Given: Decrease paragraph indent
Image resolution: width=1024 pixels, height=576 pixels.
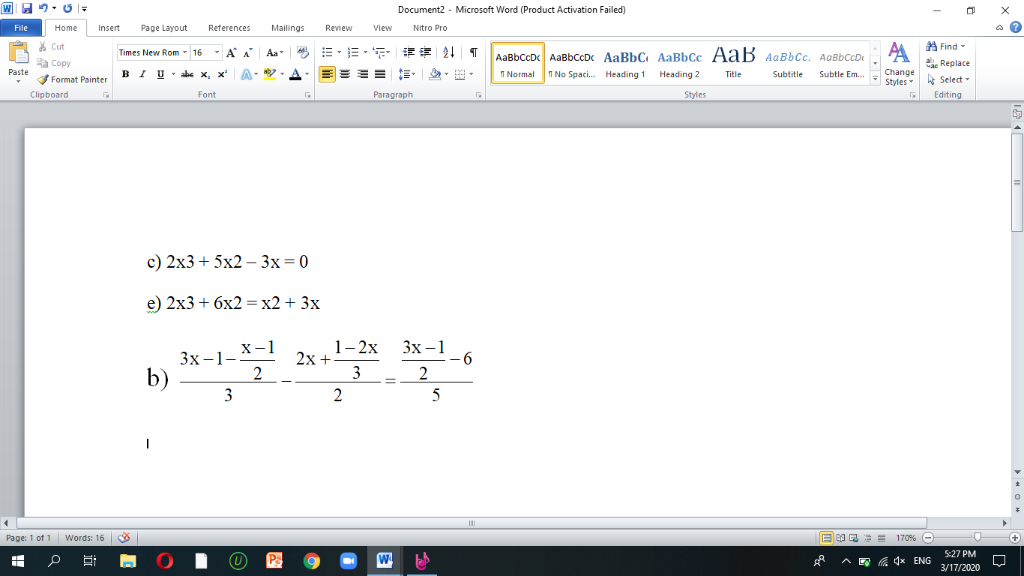Looking at the screenshot, I should pos(409,52).
